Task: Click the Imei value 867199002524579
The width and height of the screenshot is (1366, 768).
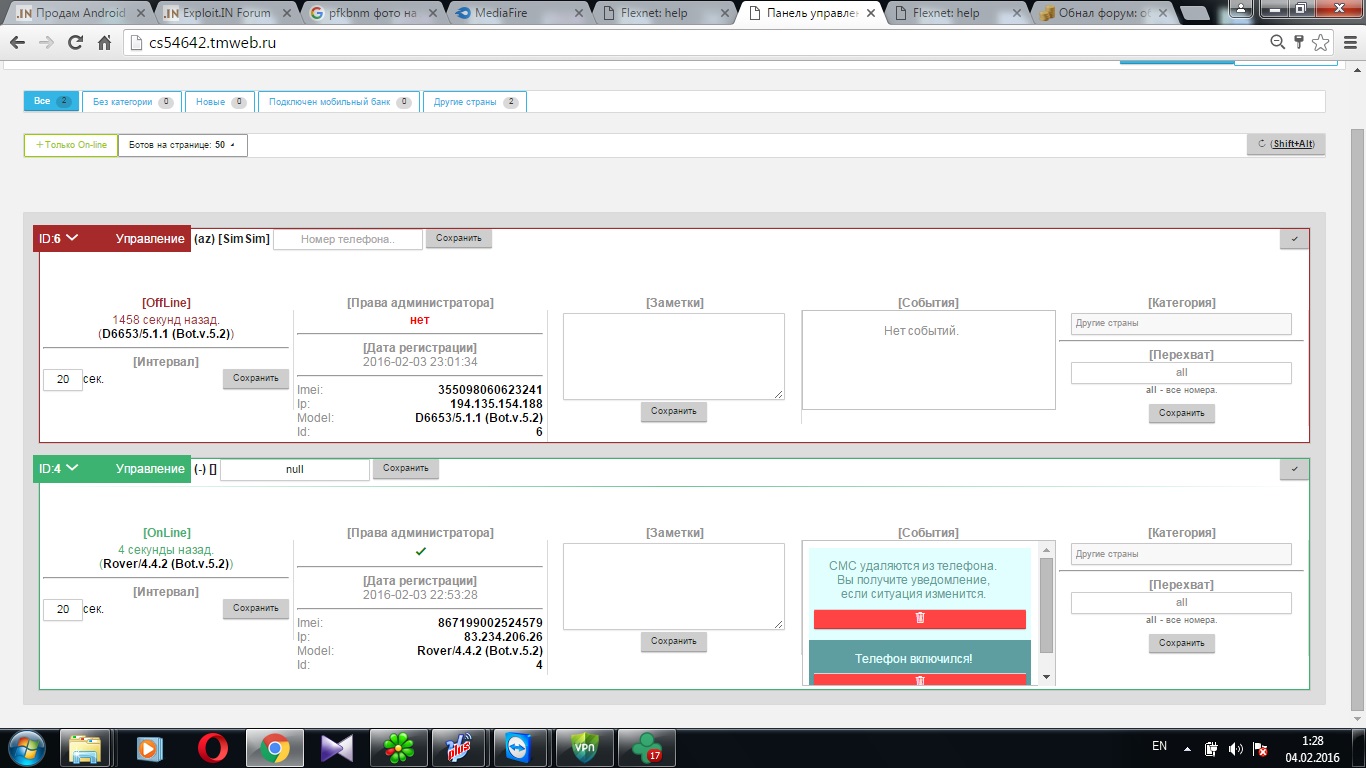Action: (x=490, y=623)
